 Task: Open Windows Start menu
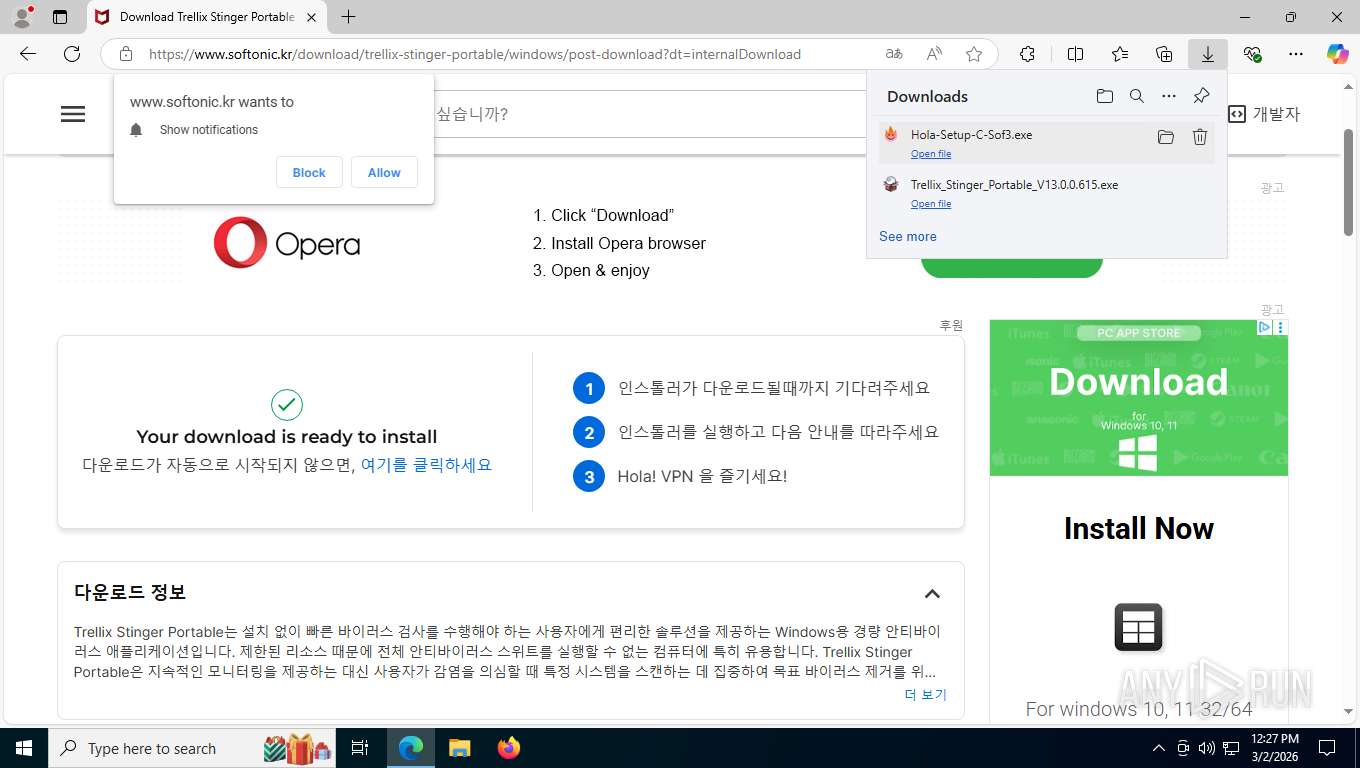(x=23, y=748)
